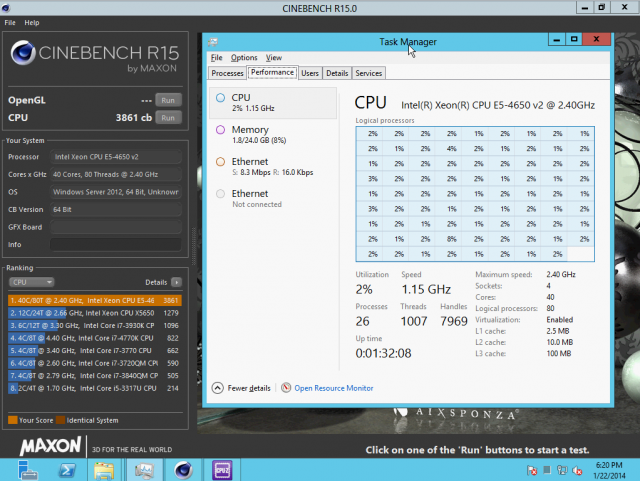Click the Task Manager title bar icon

point(213,42)
